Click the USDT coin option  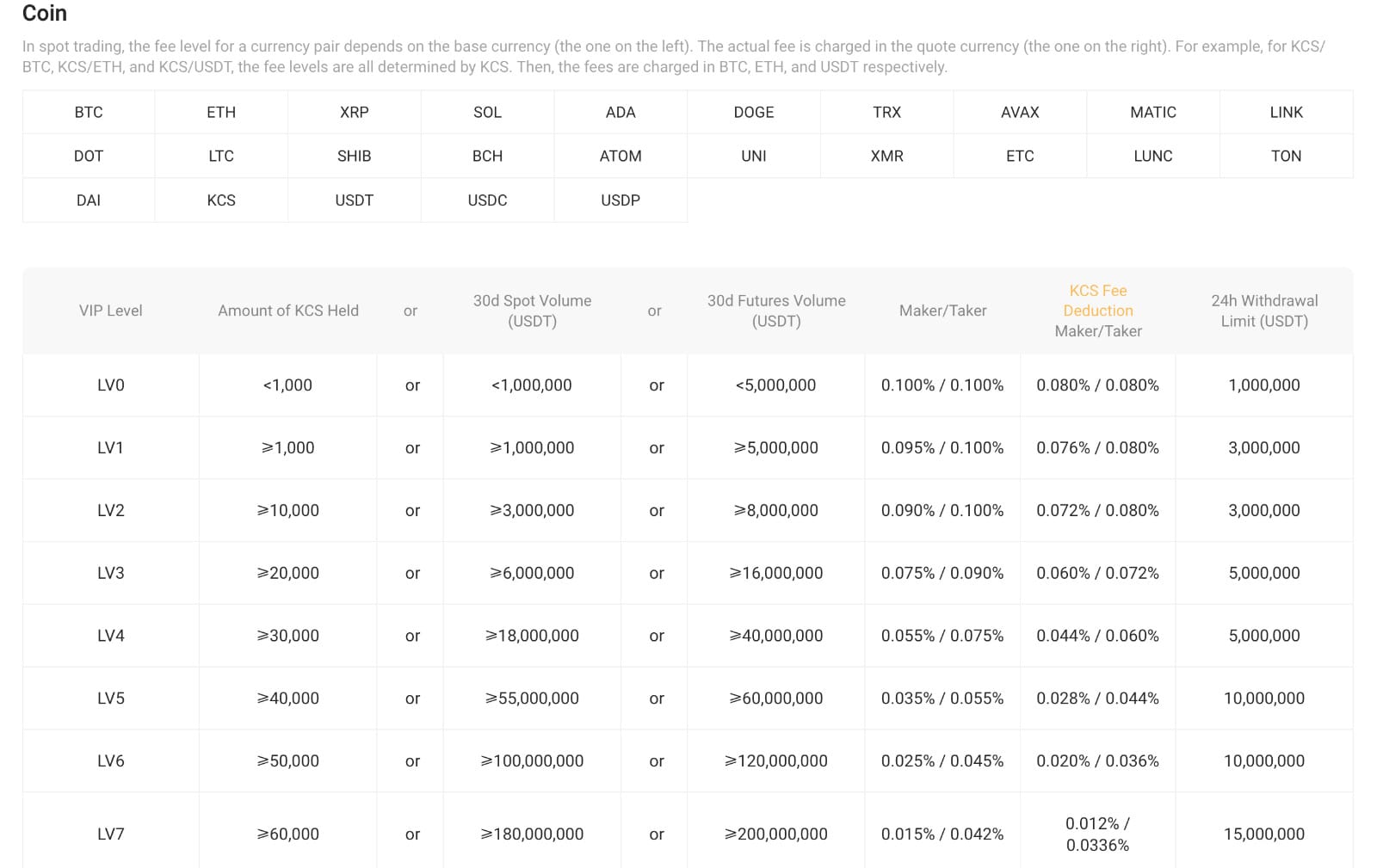click(x=354, y=200)
